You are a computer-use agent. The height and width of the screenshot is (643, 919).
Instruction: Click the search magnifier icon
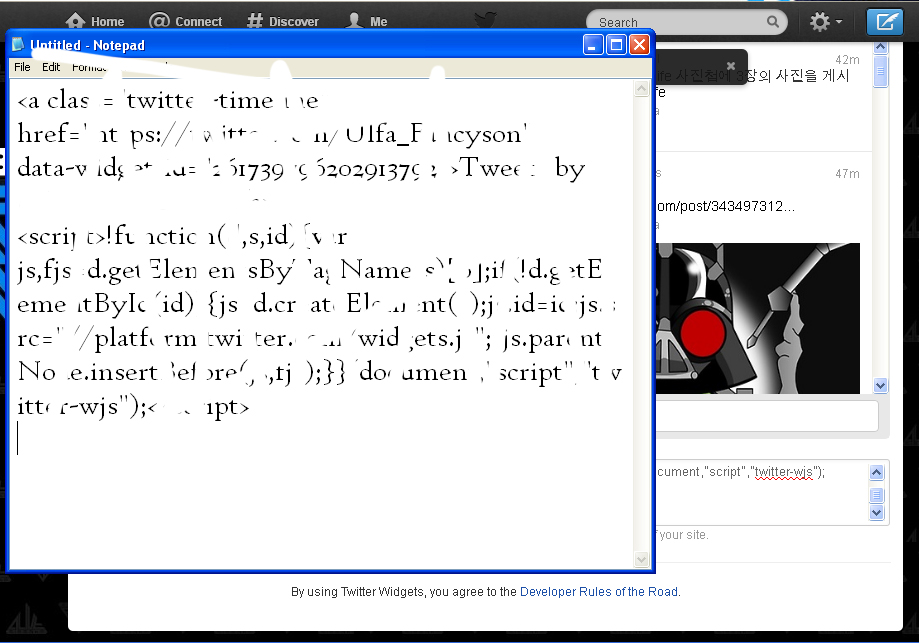pos(773,22)
